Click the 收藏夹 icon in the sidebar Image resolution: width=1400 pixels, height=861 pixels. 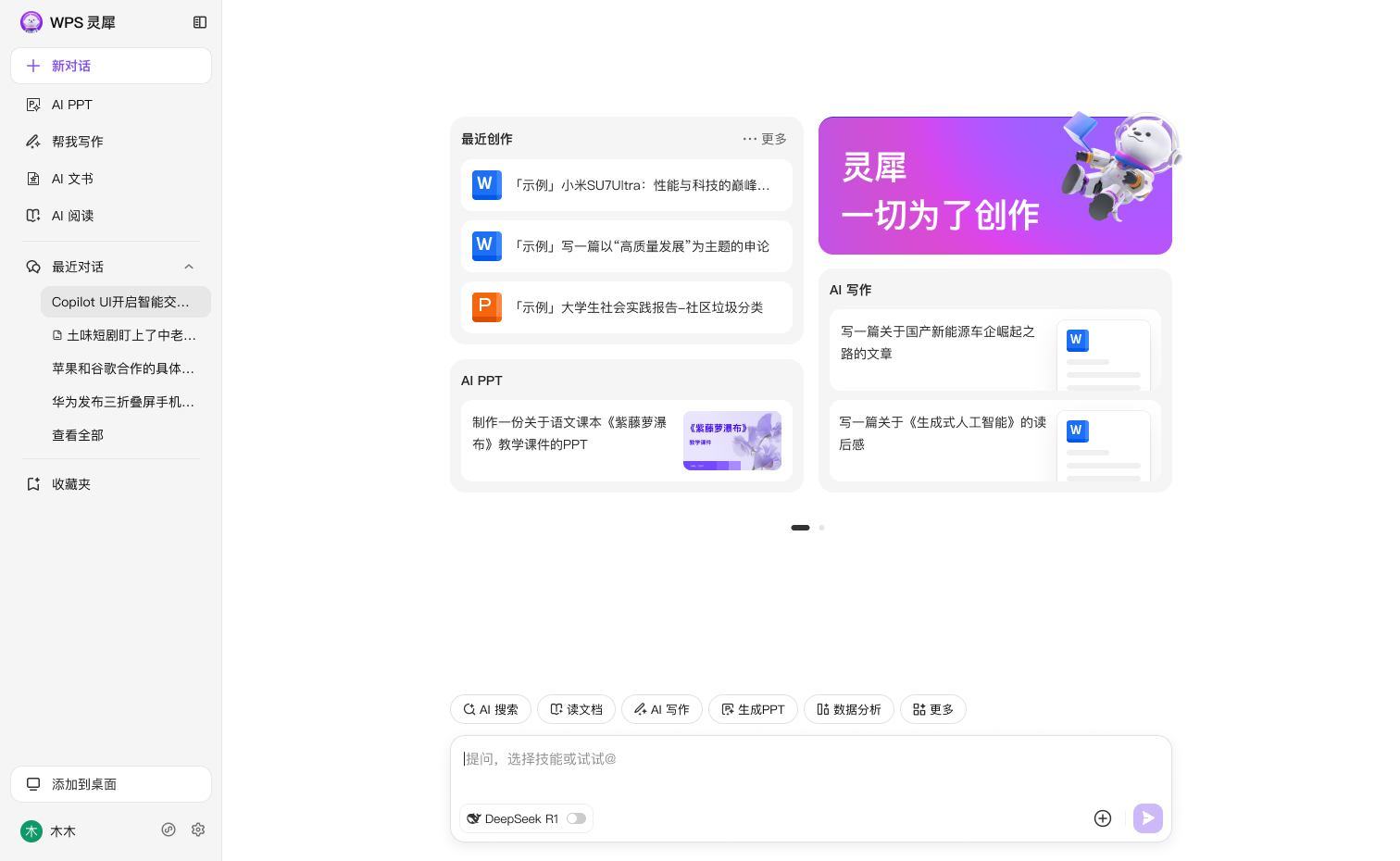pyautogui.click(x=34, y=484)
